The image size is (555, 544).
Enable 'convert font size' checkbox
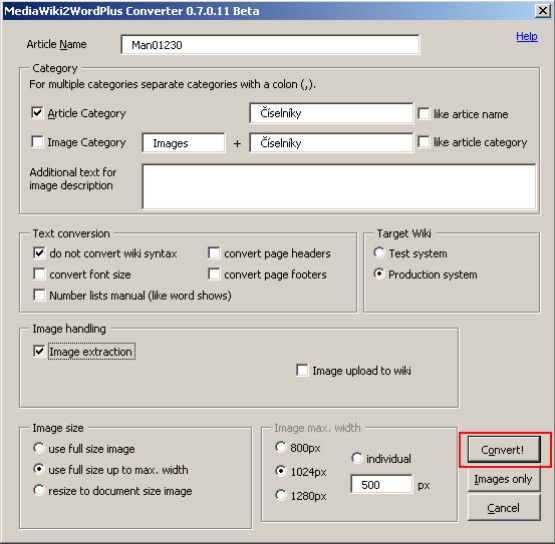coord(39,274)
